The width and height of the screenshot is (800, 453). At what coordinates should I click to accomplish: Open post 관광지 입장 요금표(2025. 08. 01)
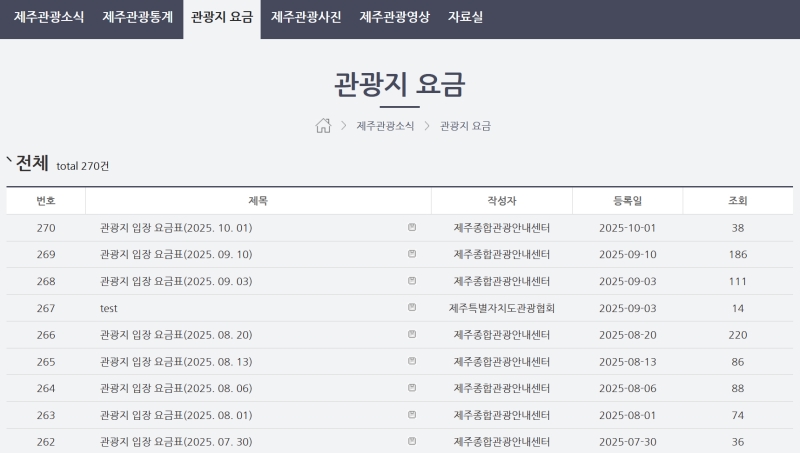[176, 415]
